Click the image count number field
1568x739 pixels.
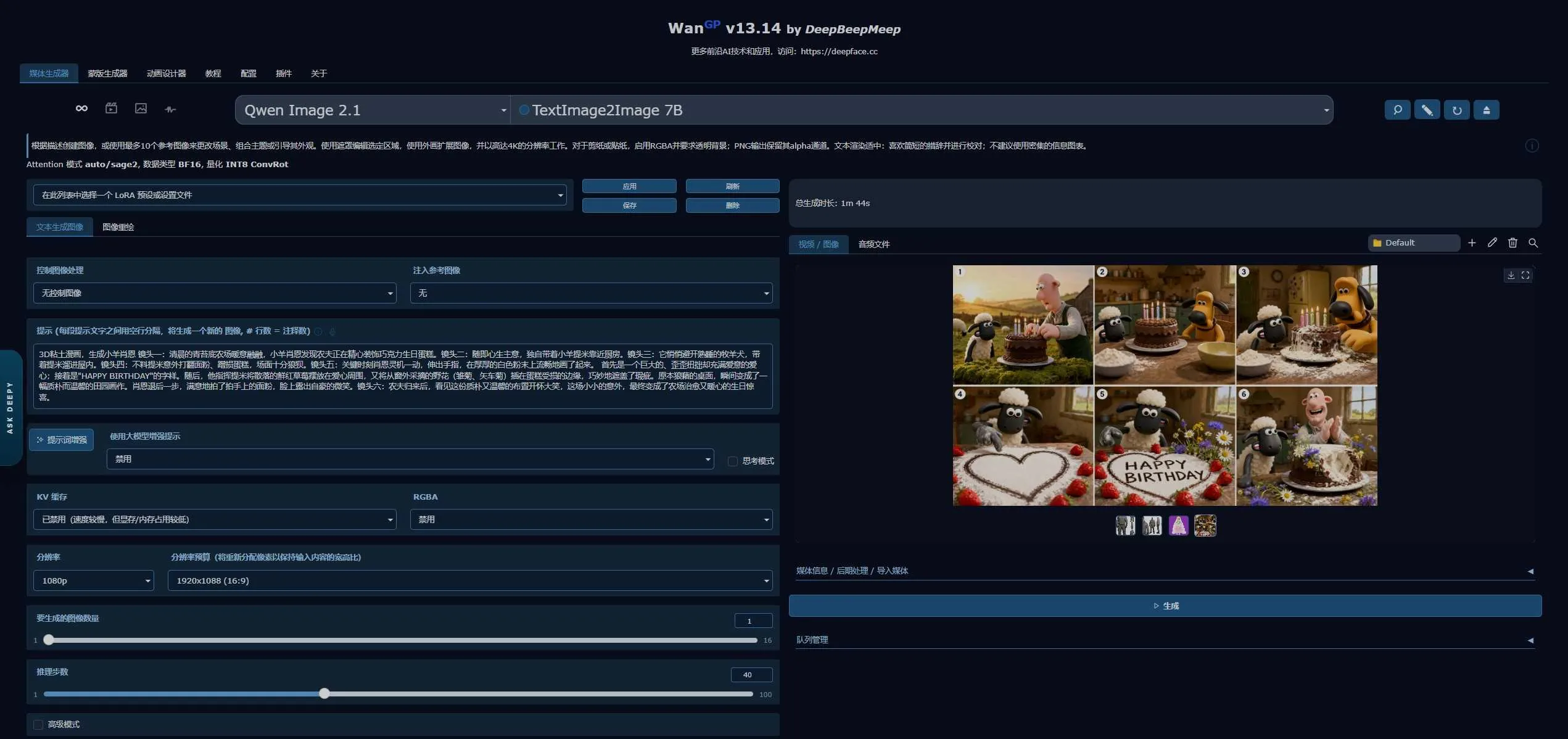pos(753,621)
